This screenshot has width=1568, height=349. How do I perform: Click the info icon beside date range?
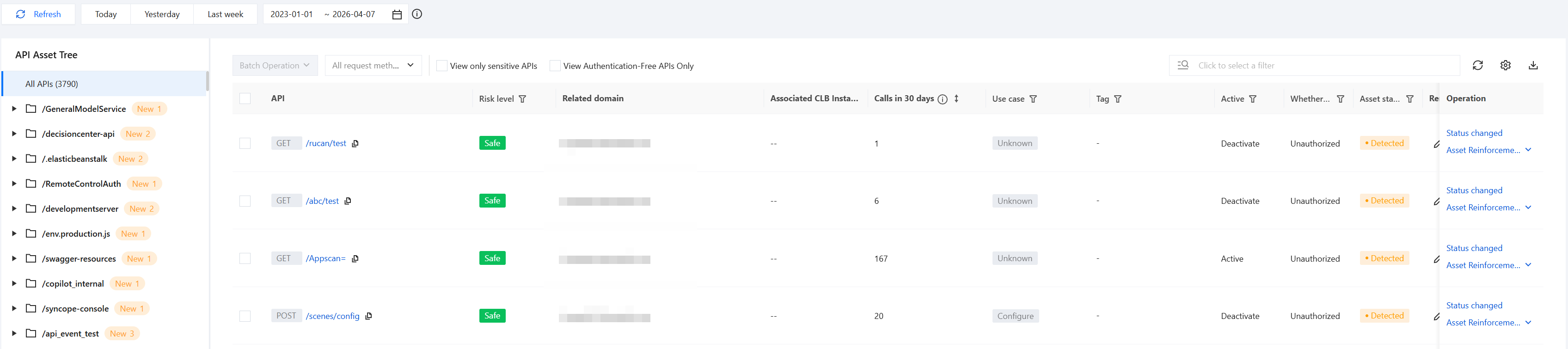417,14
